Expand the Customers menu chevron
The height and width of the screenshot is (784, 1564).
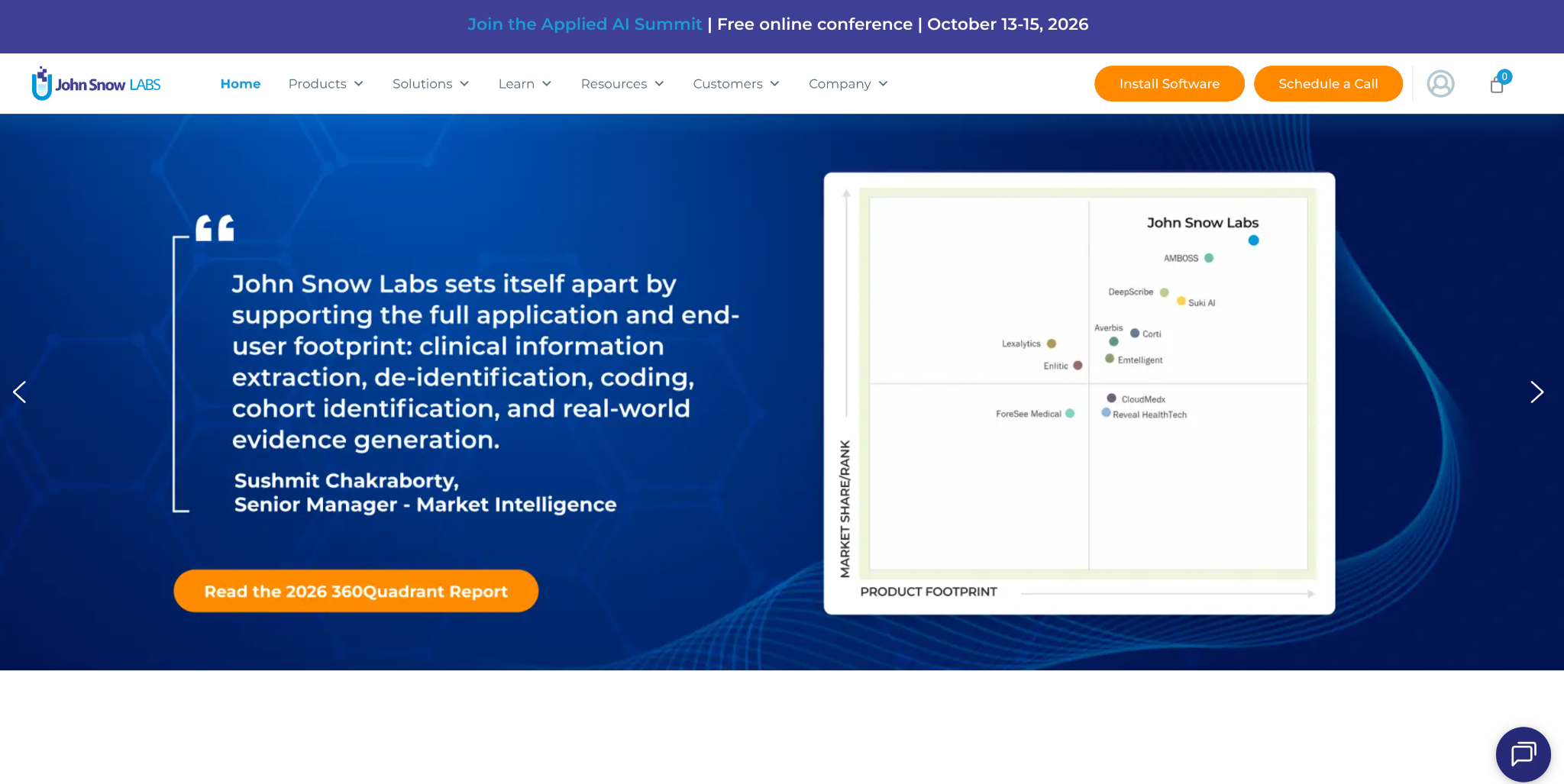coord(774,84)
